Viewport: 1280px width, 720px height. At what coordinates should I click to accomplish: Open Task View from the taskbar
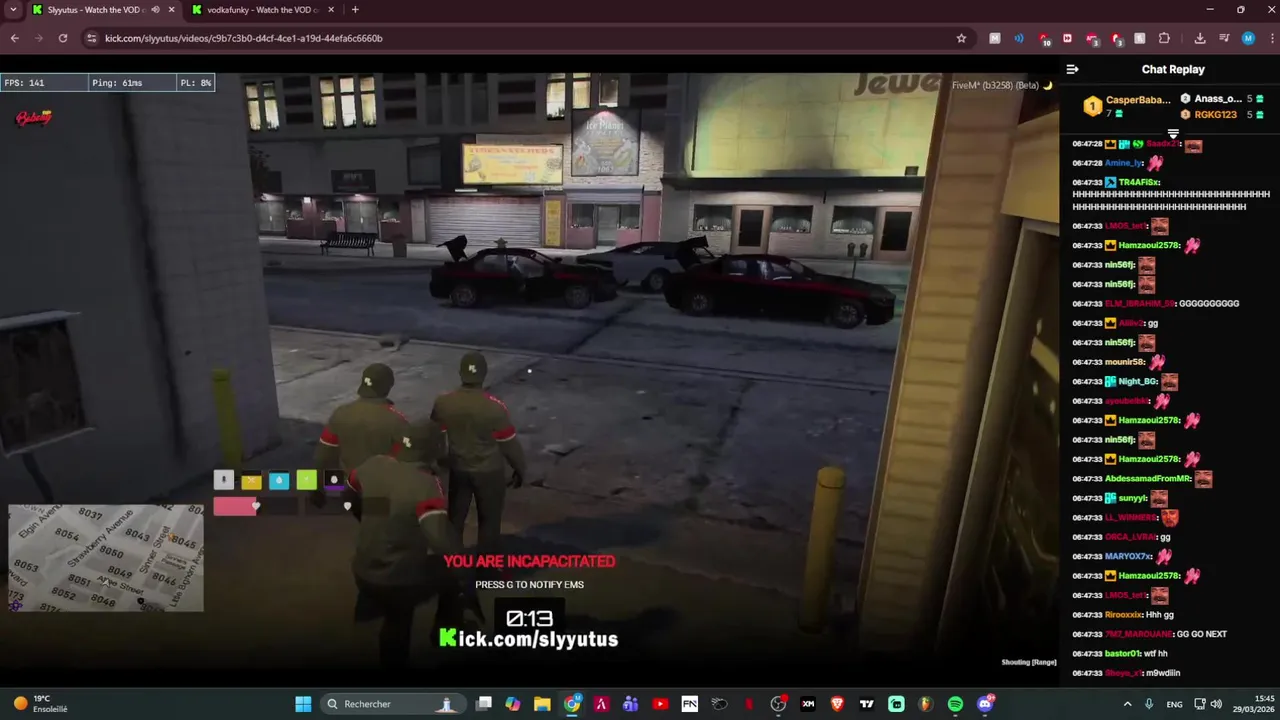click(484, 704)
